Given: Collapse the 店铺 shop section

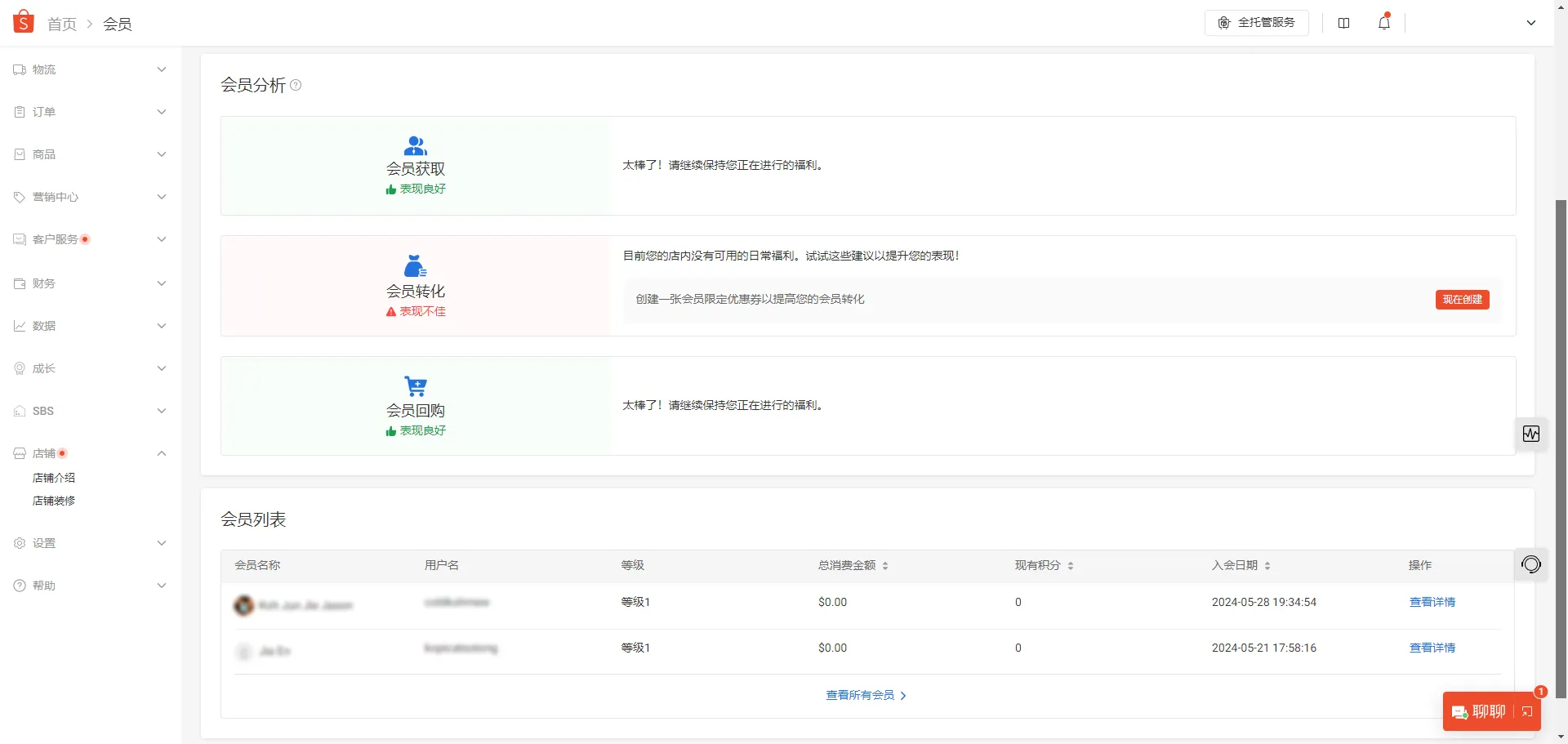Looking at the screenshot, I should coord(162,453).
